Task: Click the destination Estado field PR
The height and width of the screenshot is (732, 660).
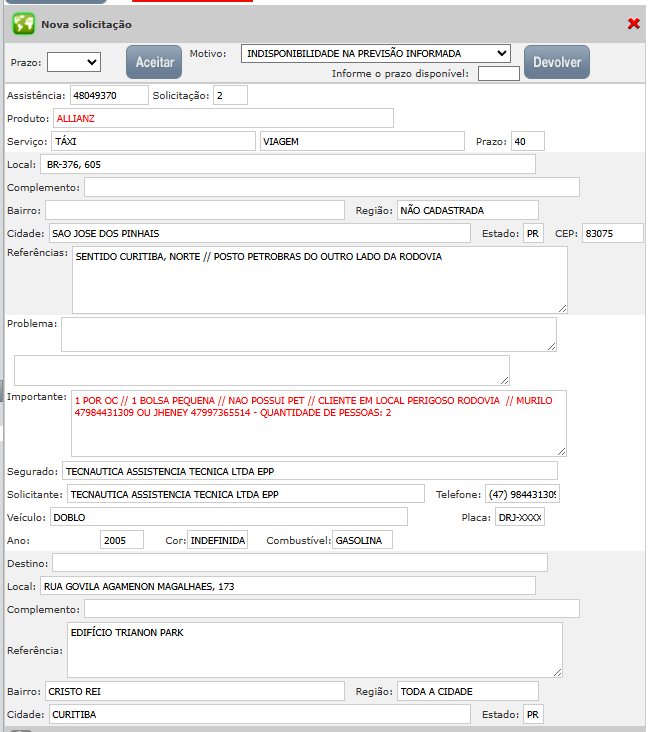Action: pos(534,714)
